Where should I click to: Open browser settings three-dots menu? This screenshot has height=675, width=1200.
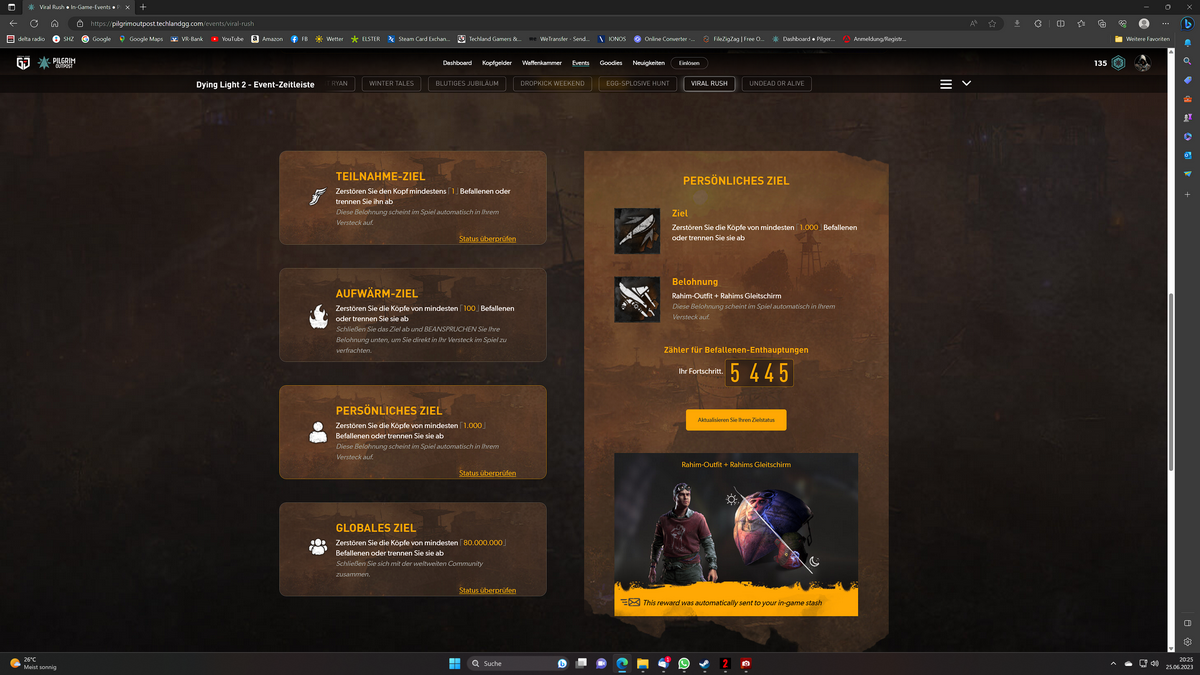coord(1165,23)
